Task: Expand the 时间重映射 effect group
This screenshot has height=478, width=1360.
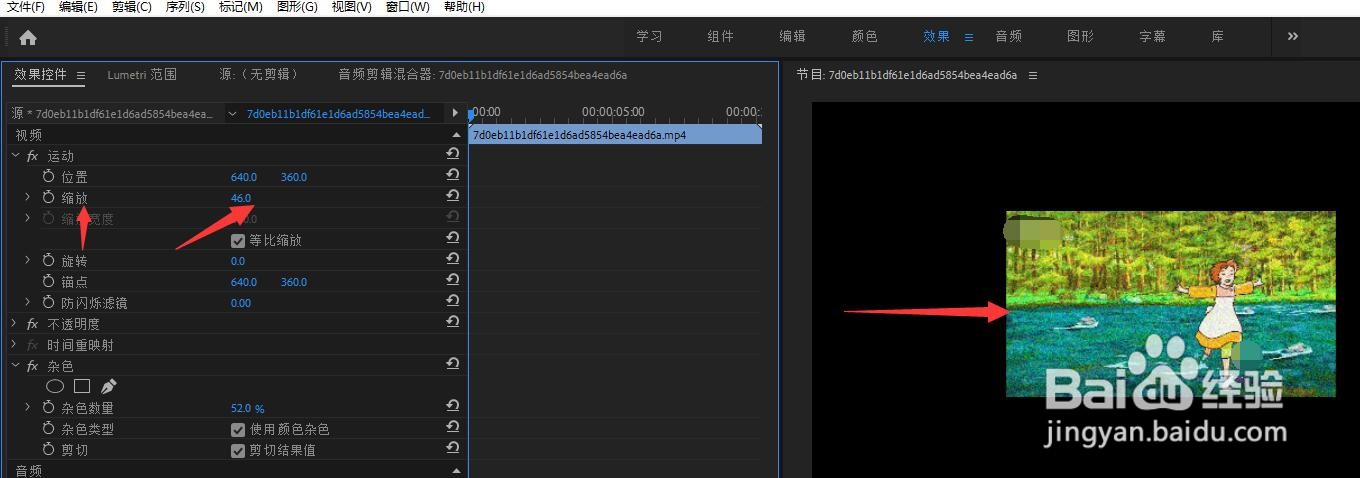Action: tap(15, 344)
